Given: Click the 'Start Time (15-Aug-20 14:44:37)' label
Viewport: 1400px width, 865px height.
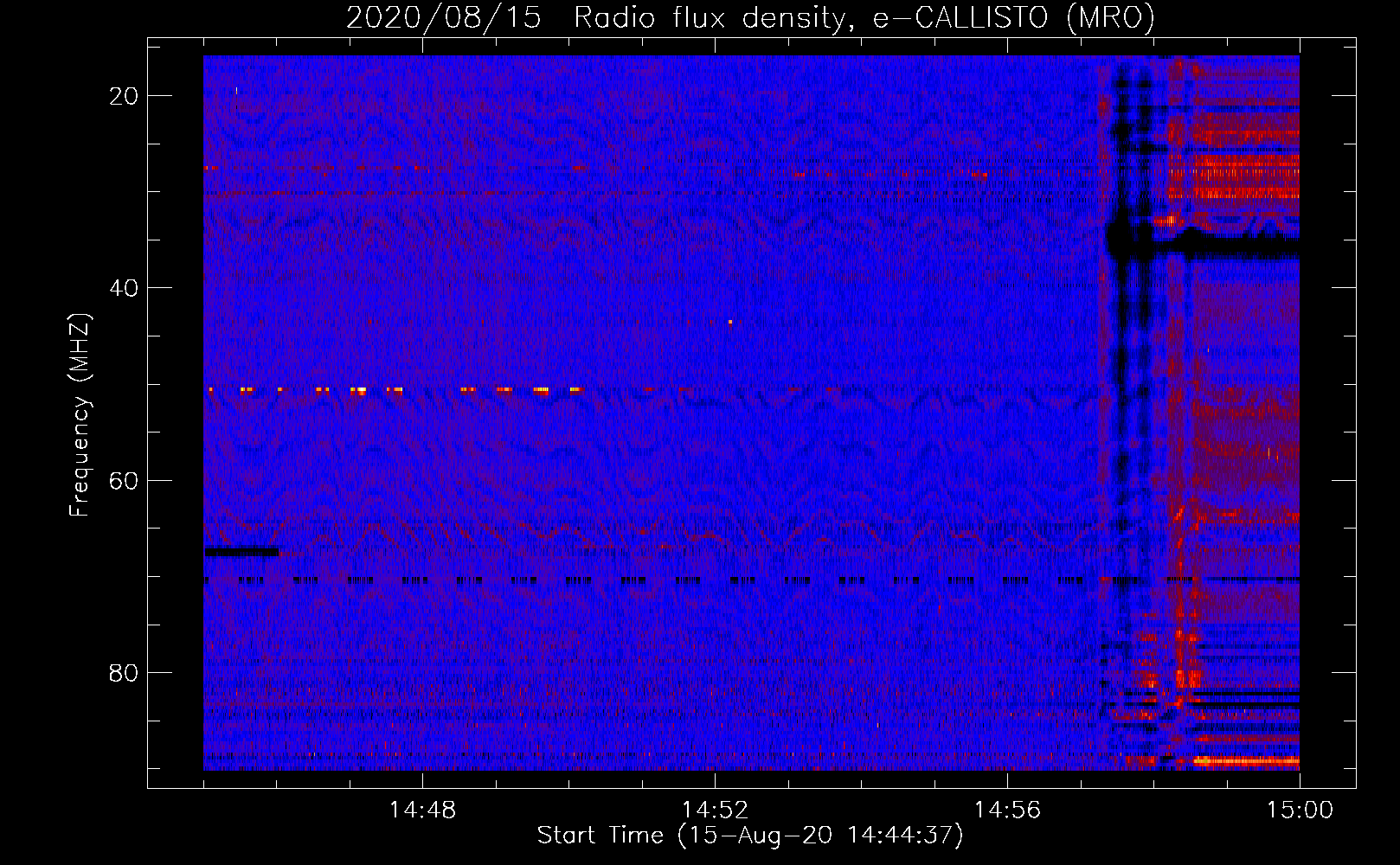Looking at the screenshot, I should [750, 836].
